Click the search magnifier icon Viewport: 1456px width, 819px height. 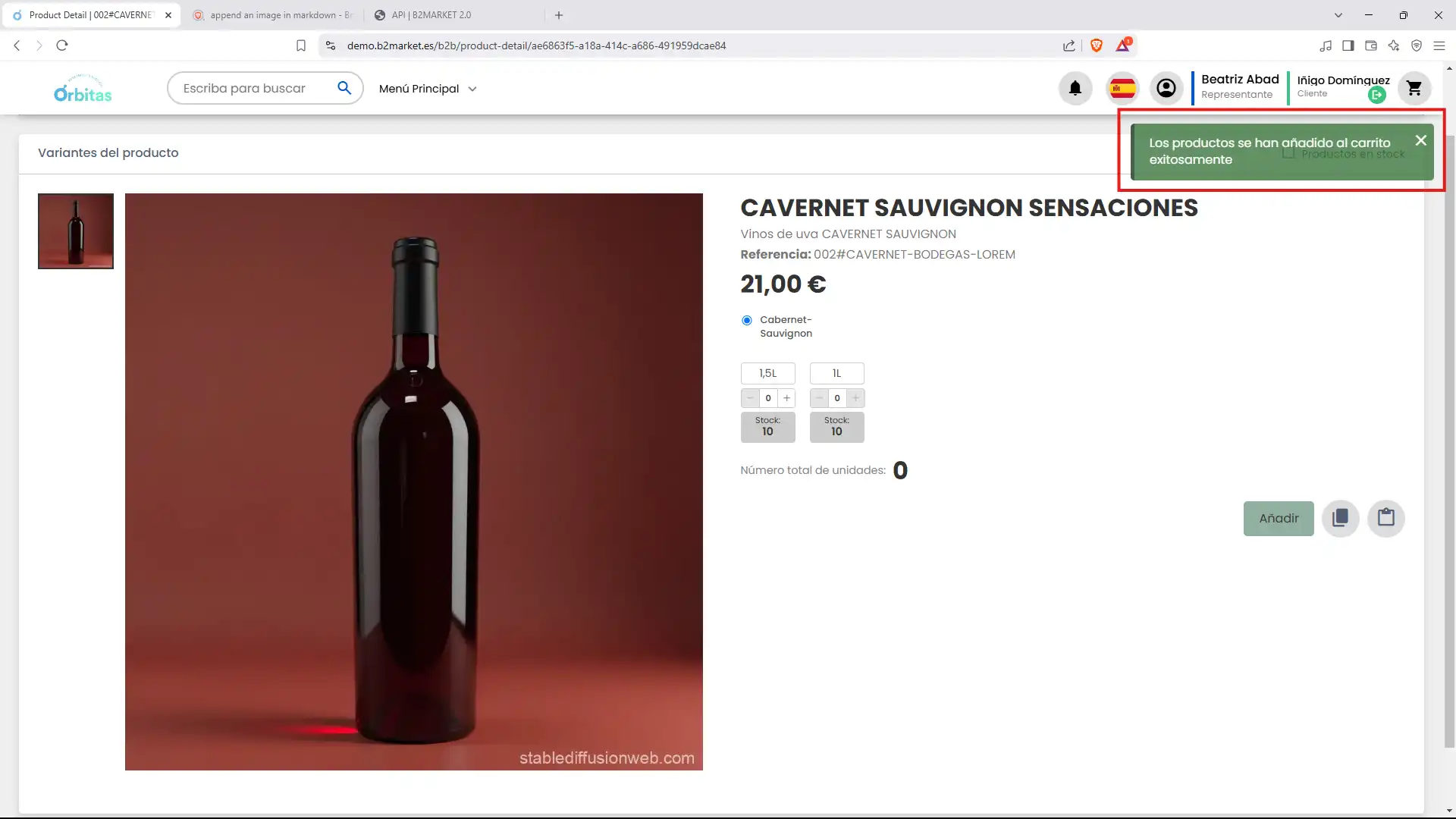click(x=344, y=88)
